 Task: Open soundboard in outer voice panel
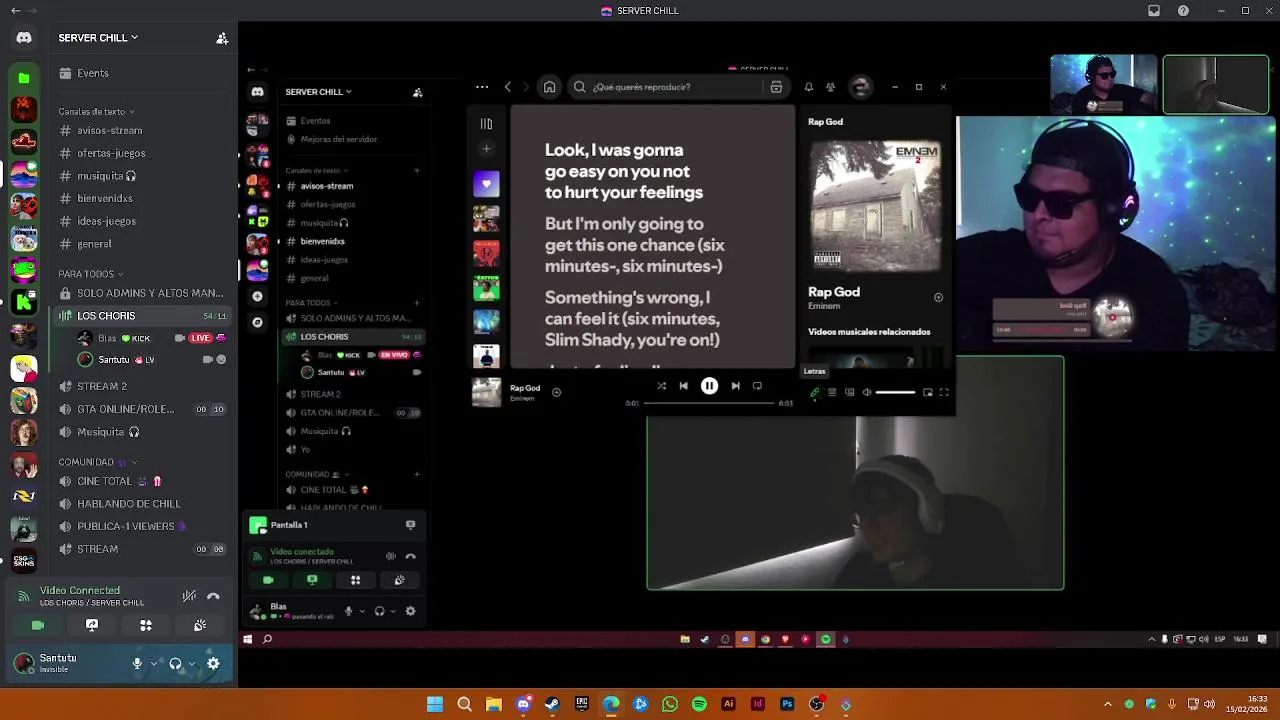click(x=200, y=625)
